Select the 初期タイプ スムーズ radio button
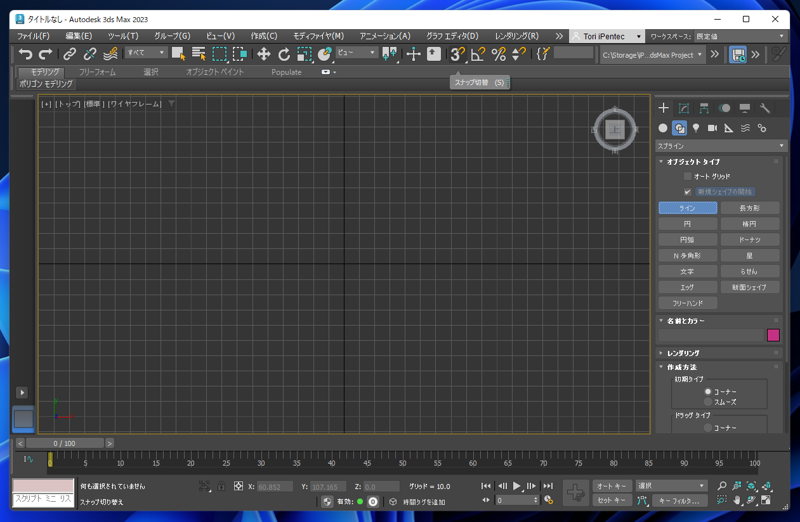Viewport: 800px width, 522px height. (708, 402)
